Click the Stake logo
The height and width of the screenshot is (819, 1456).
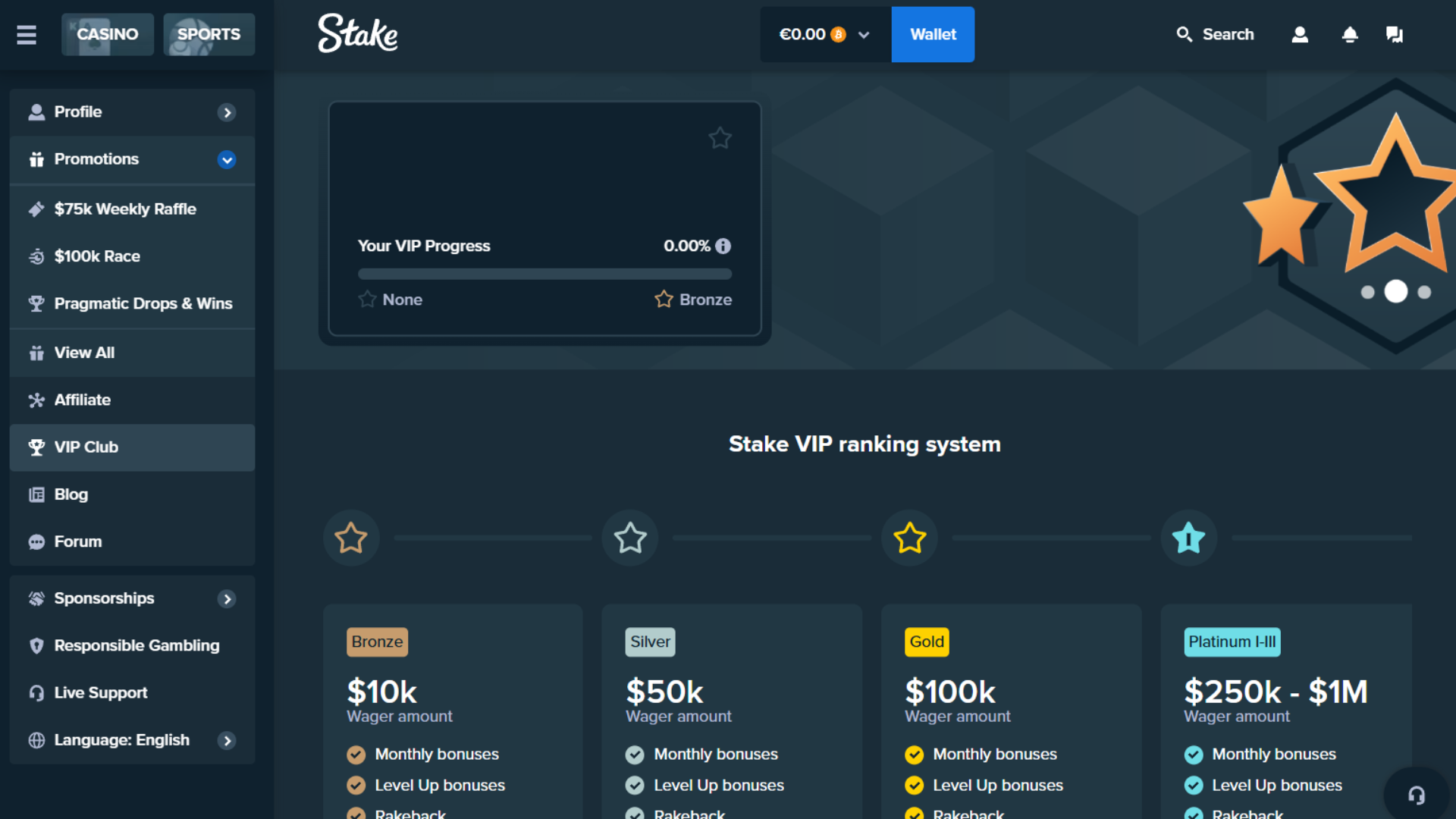pos(357,34)
